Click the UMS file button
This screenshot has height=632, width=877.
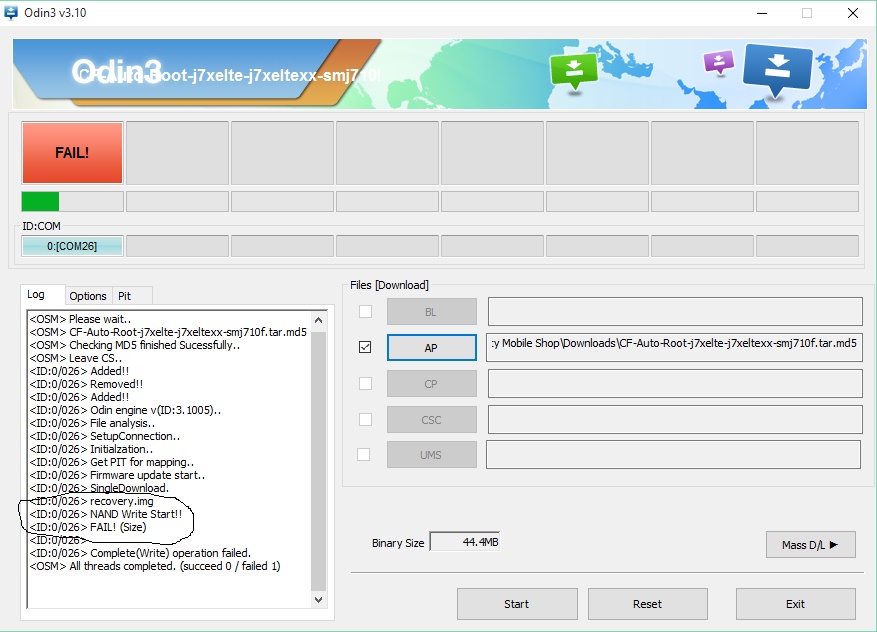point(431,455)
